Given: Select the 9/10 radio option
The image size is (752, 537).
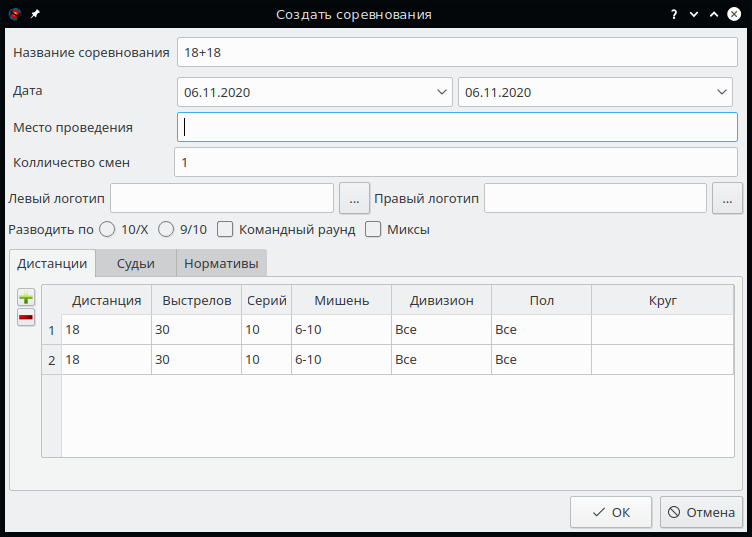Looking at the screenshot, I should click(x=166, y=229).
